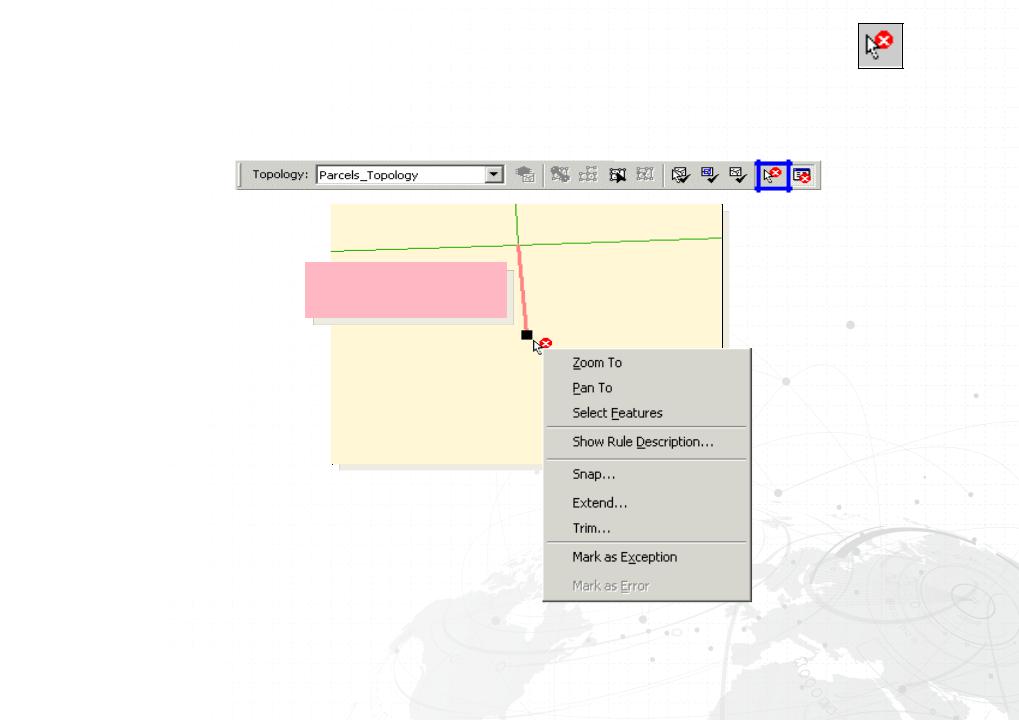Click Validate Entire Topology icon
The height and width of the screenshot is (720, 1019).
[738, 175]
